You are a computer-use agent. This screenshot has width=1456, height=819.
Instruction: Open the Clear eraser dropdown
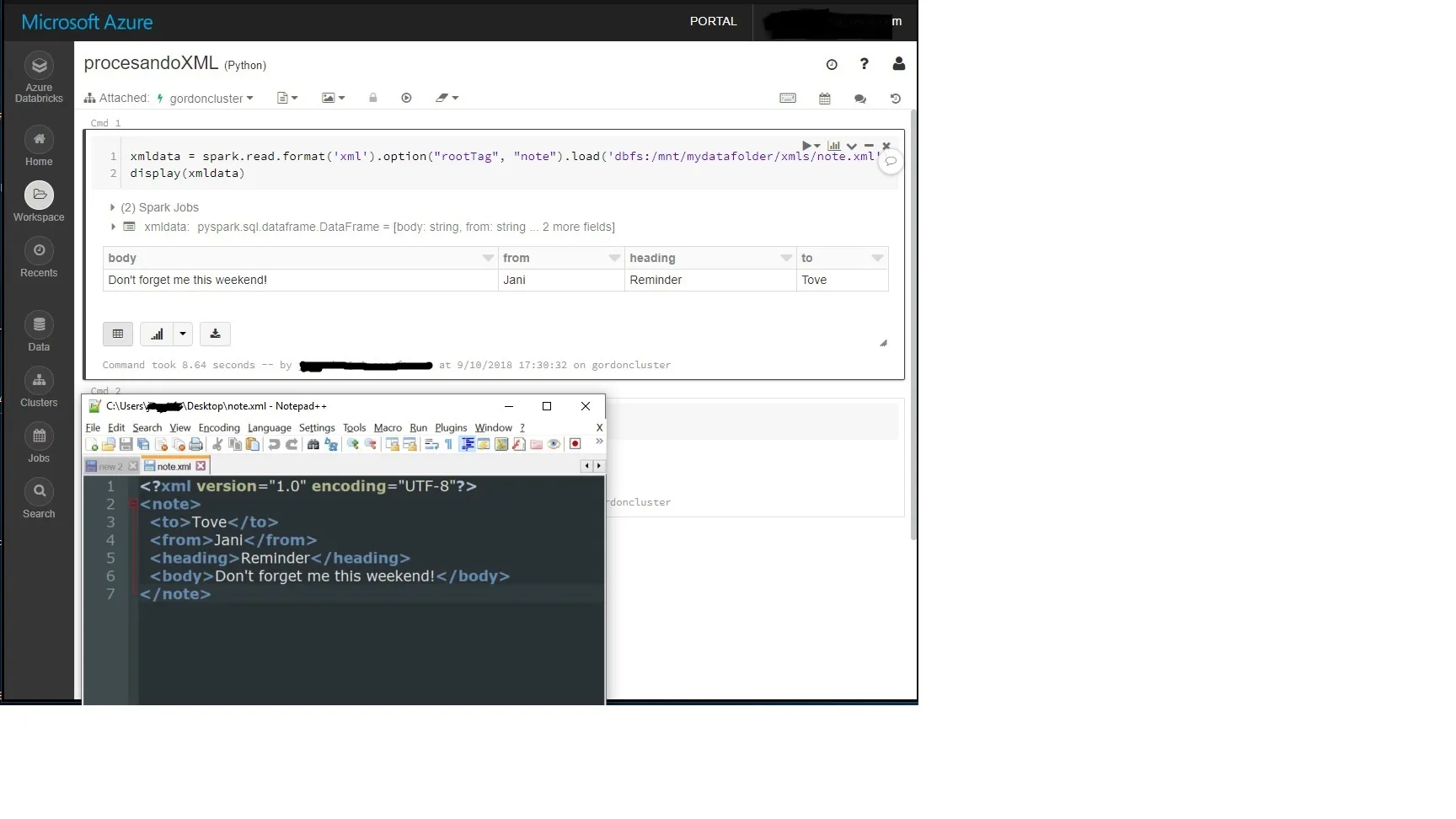[447, 98]
